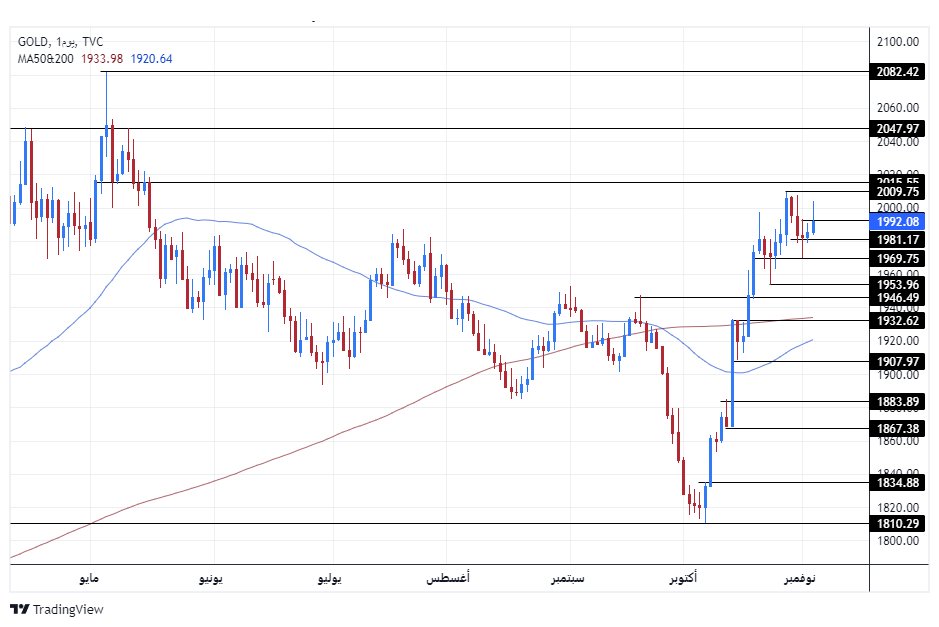Click the نوفمبر month label

click(800, 578)
